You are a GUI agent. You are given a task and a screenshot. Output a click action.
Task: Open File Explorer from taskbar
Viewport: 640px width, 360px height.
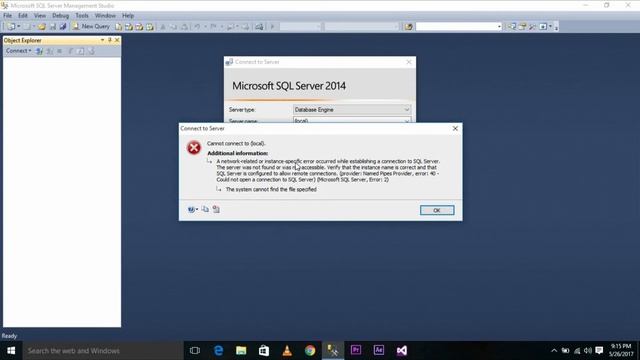click(x=241, y=351)
